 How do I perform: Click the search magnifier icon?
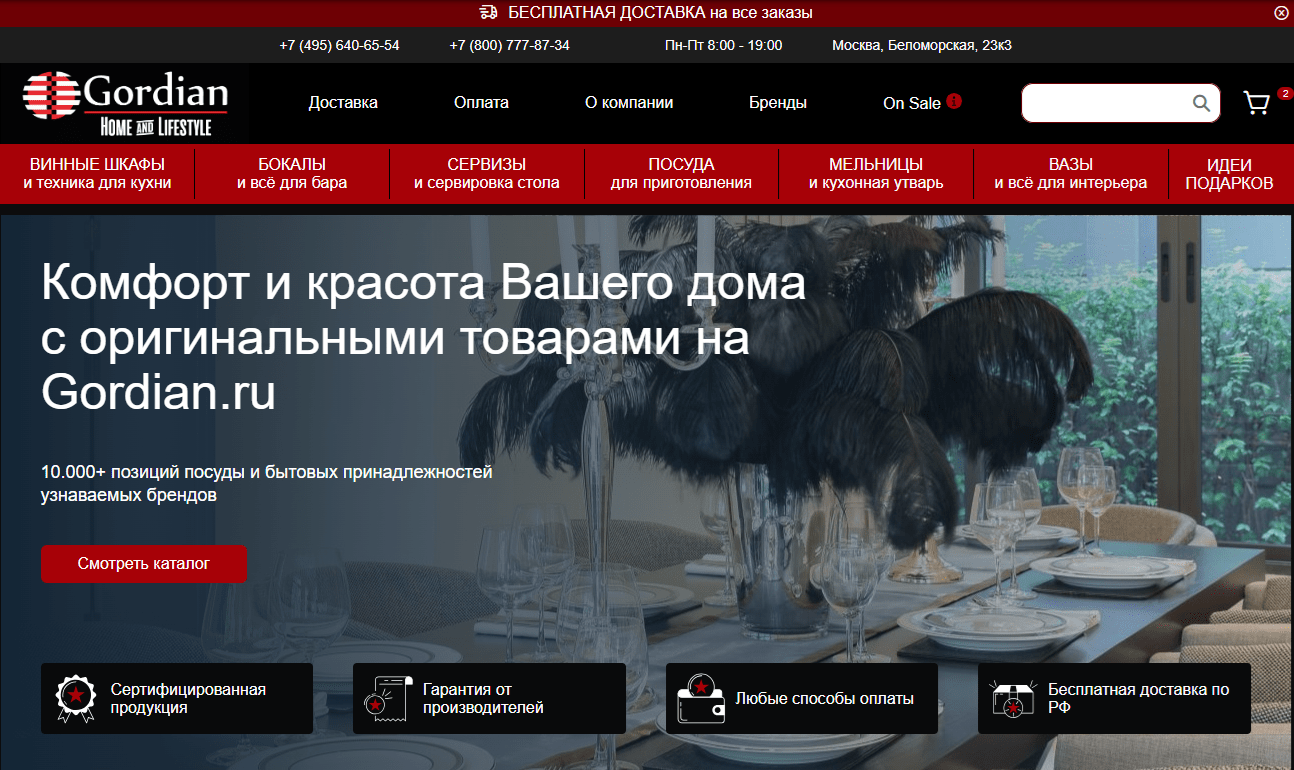coord(1201,103)
